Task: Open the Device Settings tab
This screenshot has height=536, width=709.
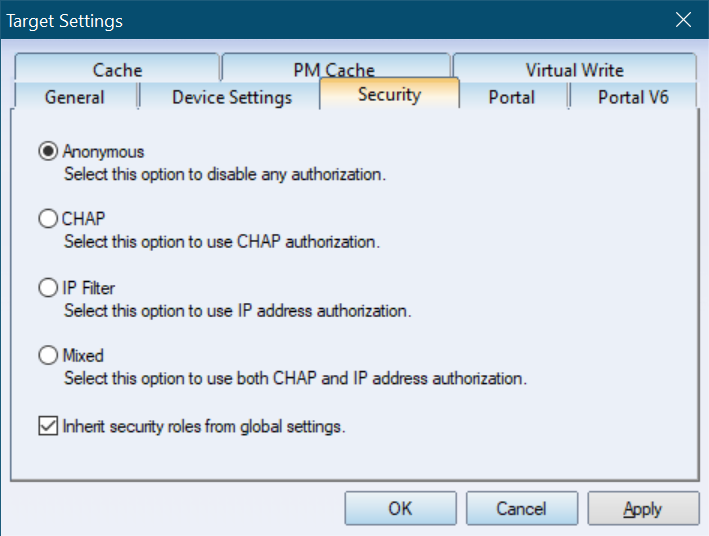Action: 232,96
